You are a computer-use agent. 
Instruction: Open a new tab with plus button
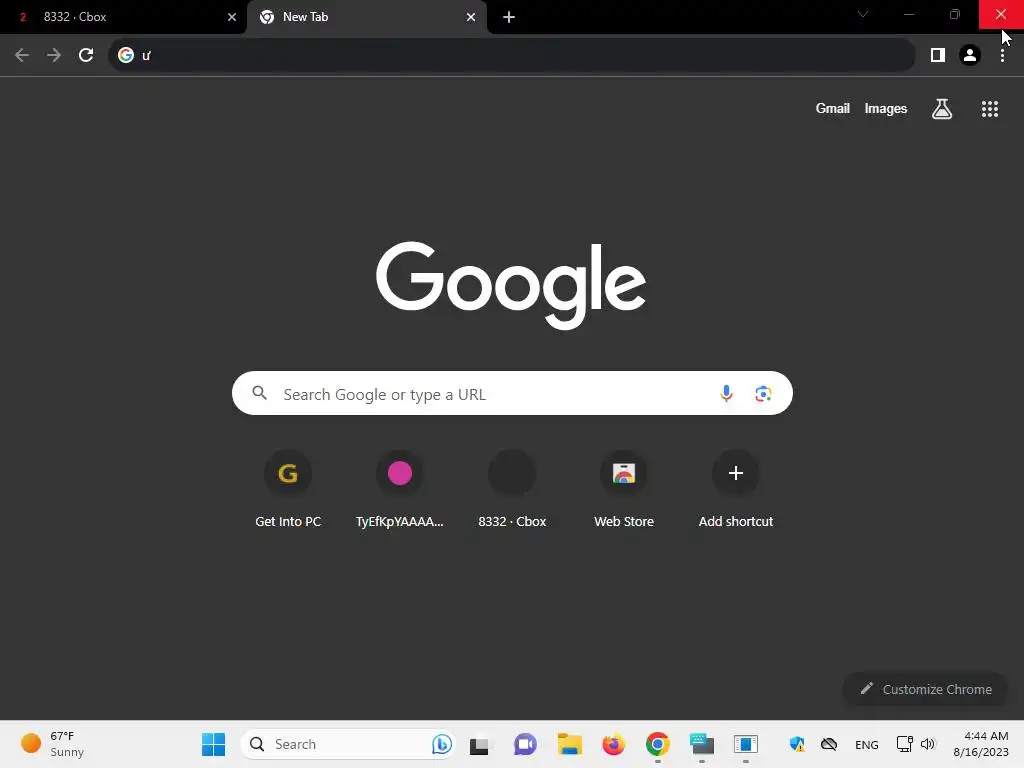509,17
